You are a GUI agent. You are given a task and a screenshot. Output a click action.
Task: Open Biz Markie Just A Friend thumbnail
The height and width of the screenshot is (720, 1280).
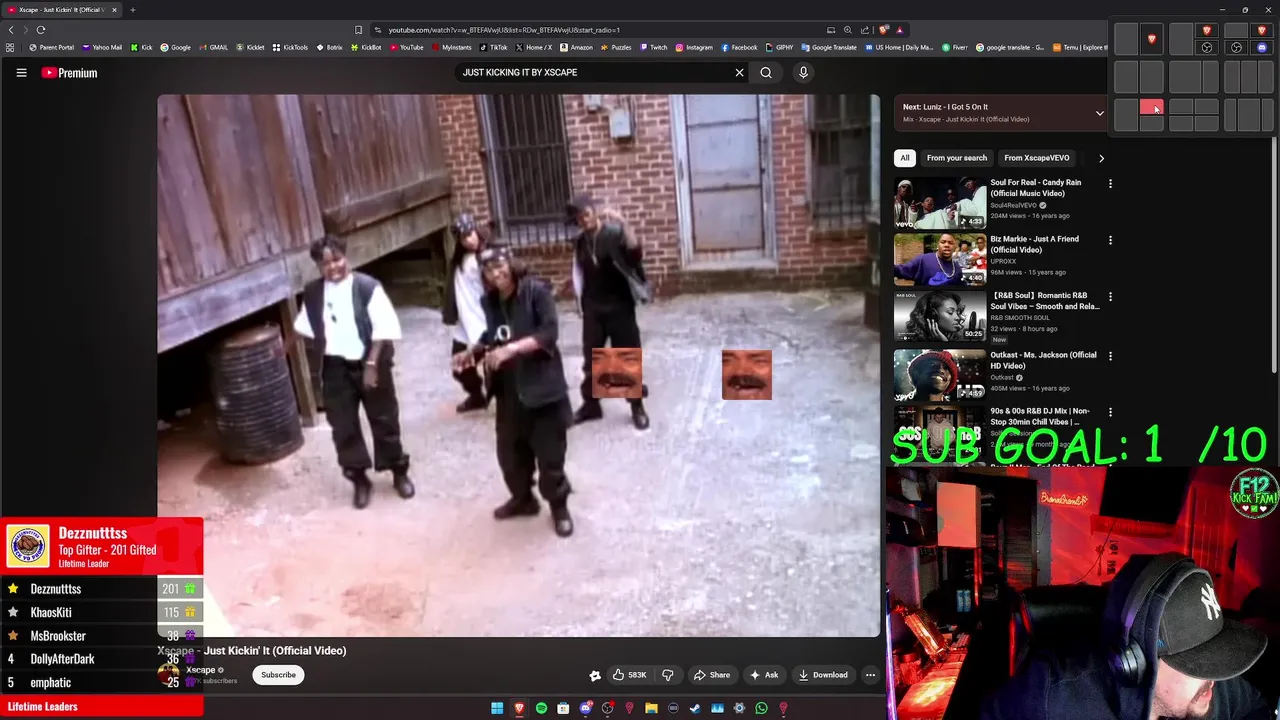940,260
